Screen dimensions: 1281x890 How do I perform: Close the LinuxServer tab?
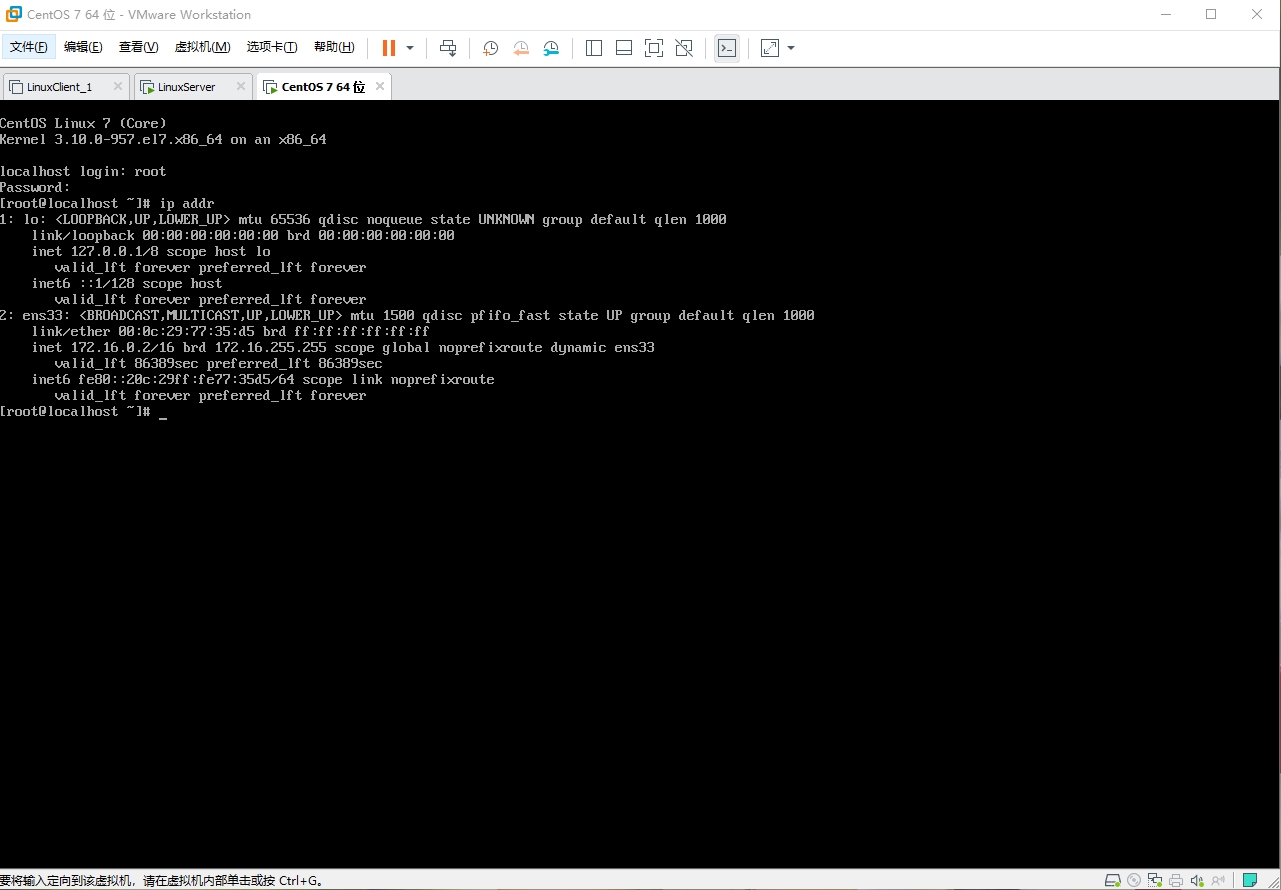pyautogui.click(x=240, y=86)
